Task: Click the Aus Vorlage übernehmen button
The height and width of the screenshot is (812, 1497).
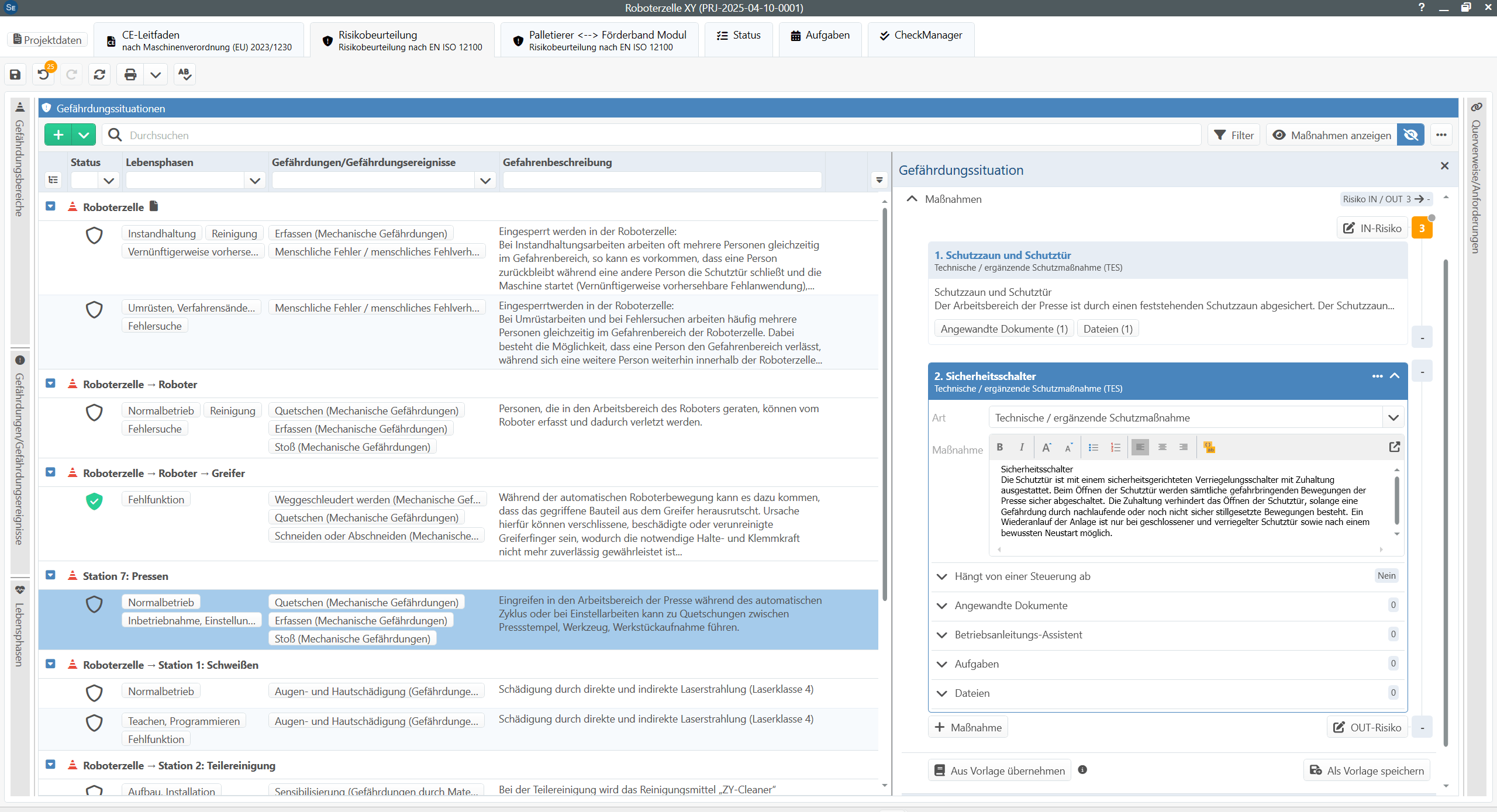Action: coord(999,770)
